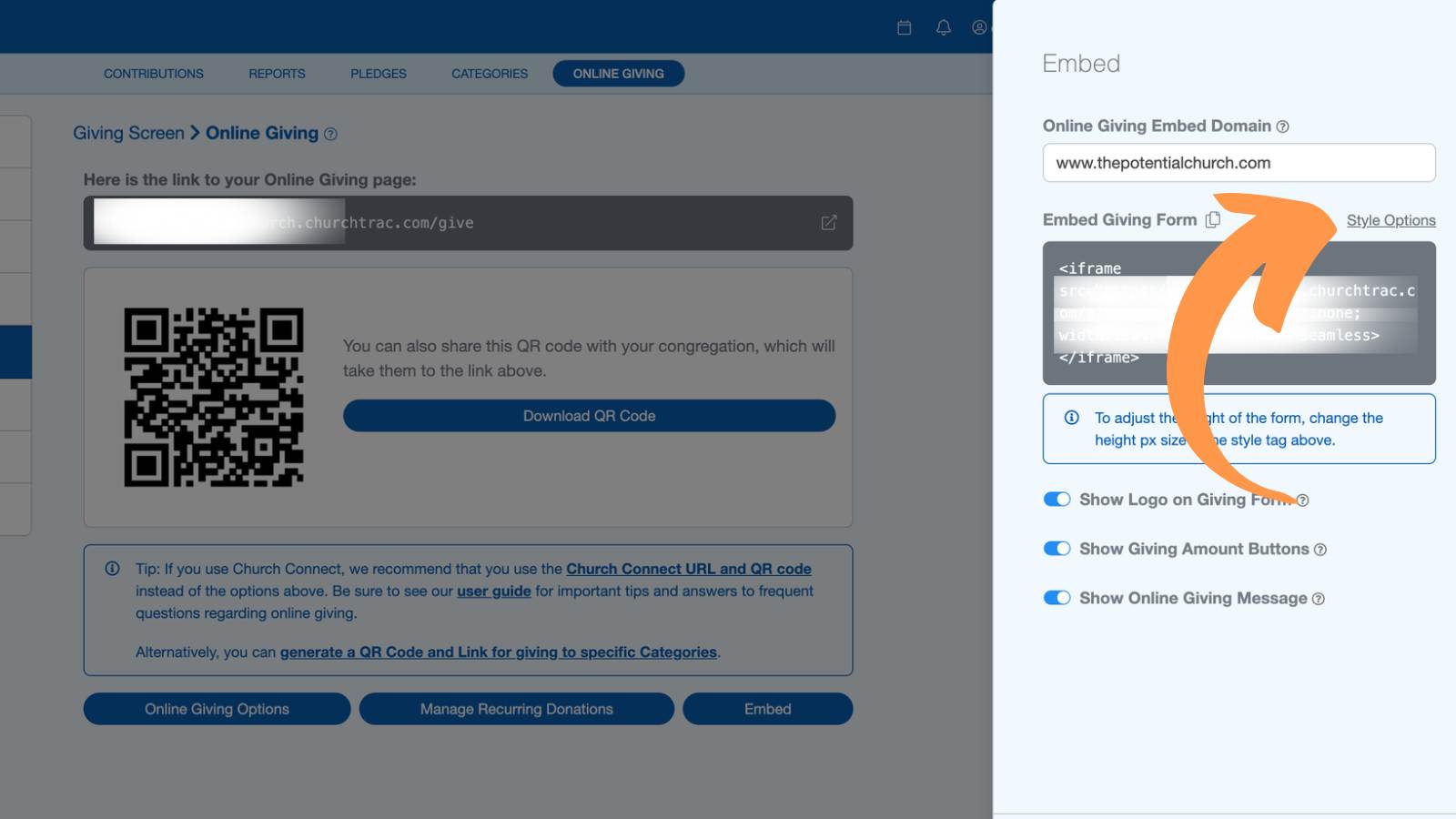Screen dimensions: 1456x819
Task: Open the calendar icon in top bar
Action: point(904,27)
